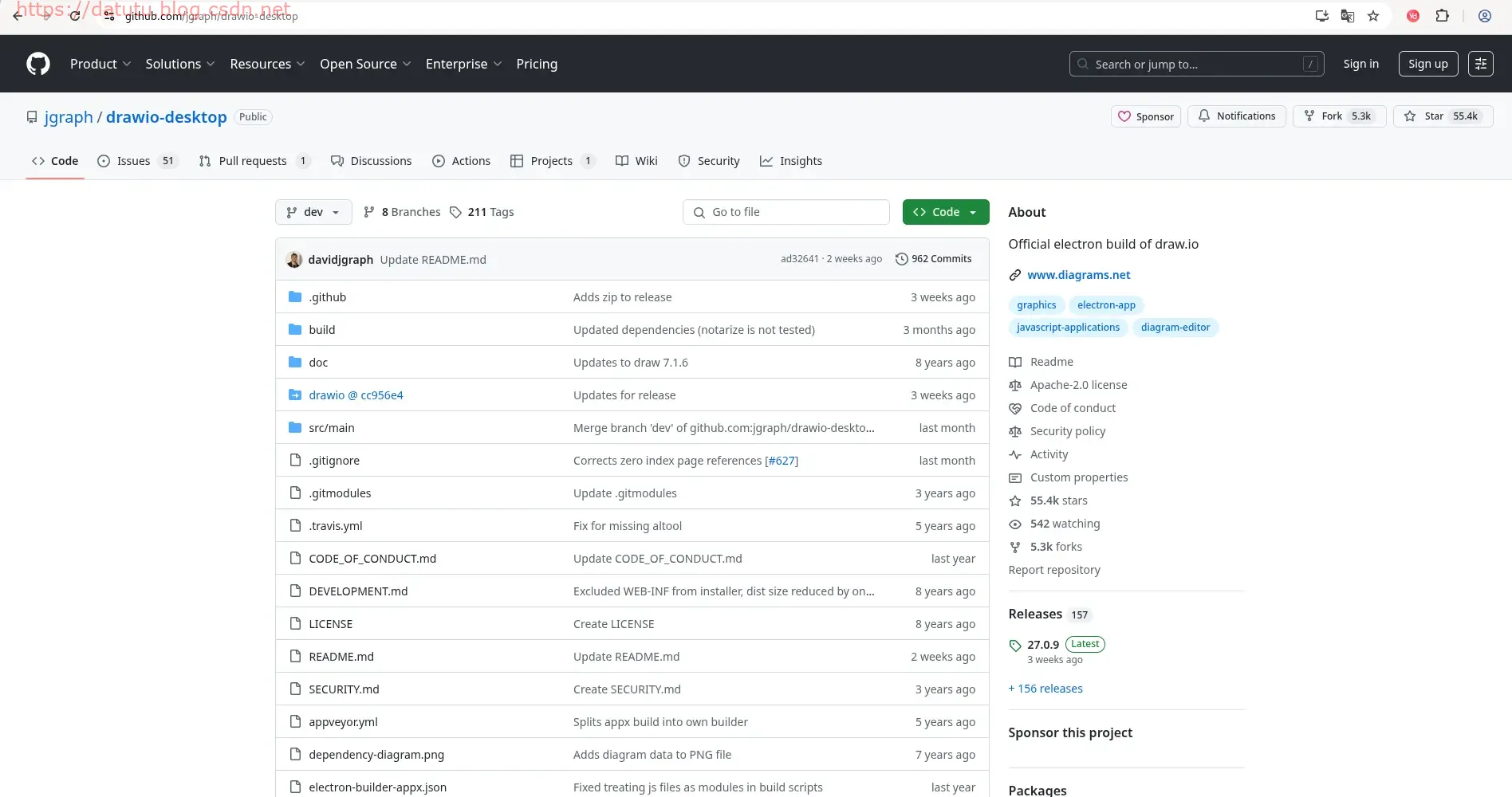Click the drawio submodule folder icon
The height and width of the screenshot is (797, 1512).
295,395
